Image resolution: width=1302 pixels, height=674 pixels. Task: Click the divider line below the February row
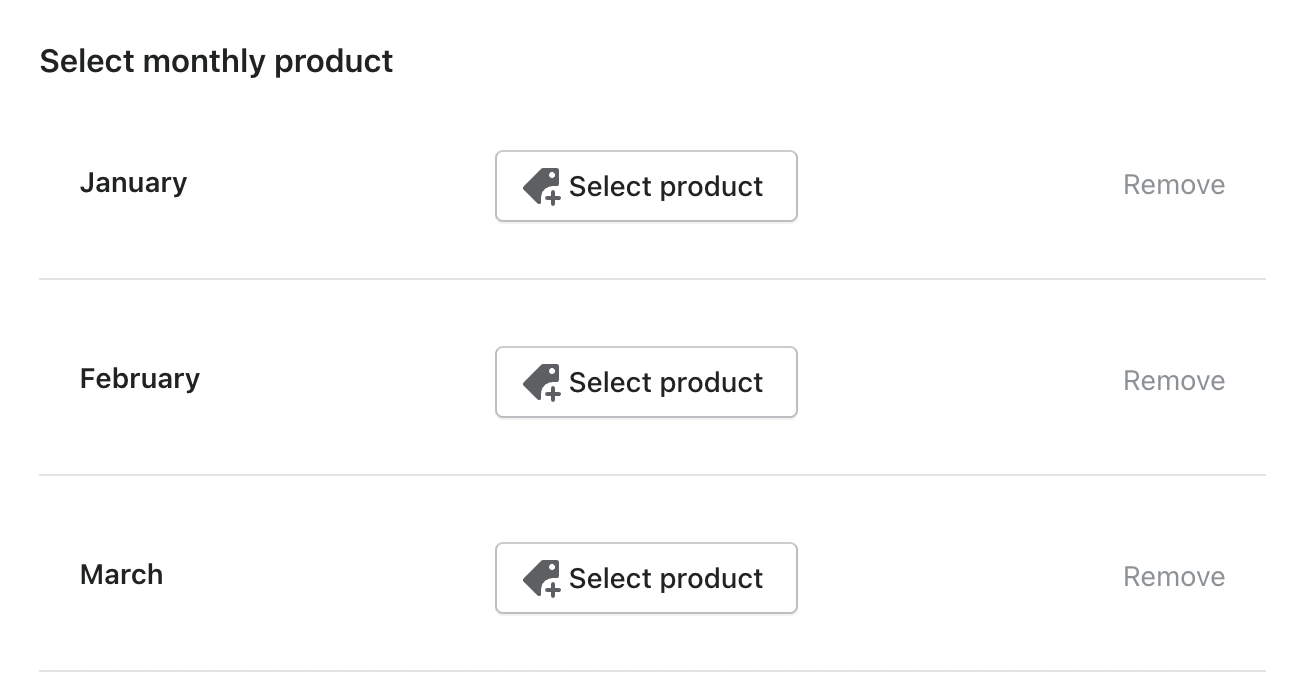tap(652, 475)
